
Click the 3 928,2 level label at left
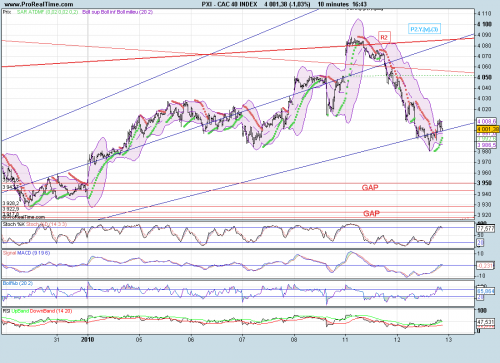(11, 203)
